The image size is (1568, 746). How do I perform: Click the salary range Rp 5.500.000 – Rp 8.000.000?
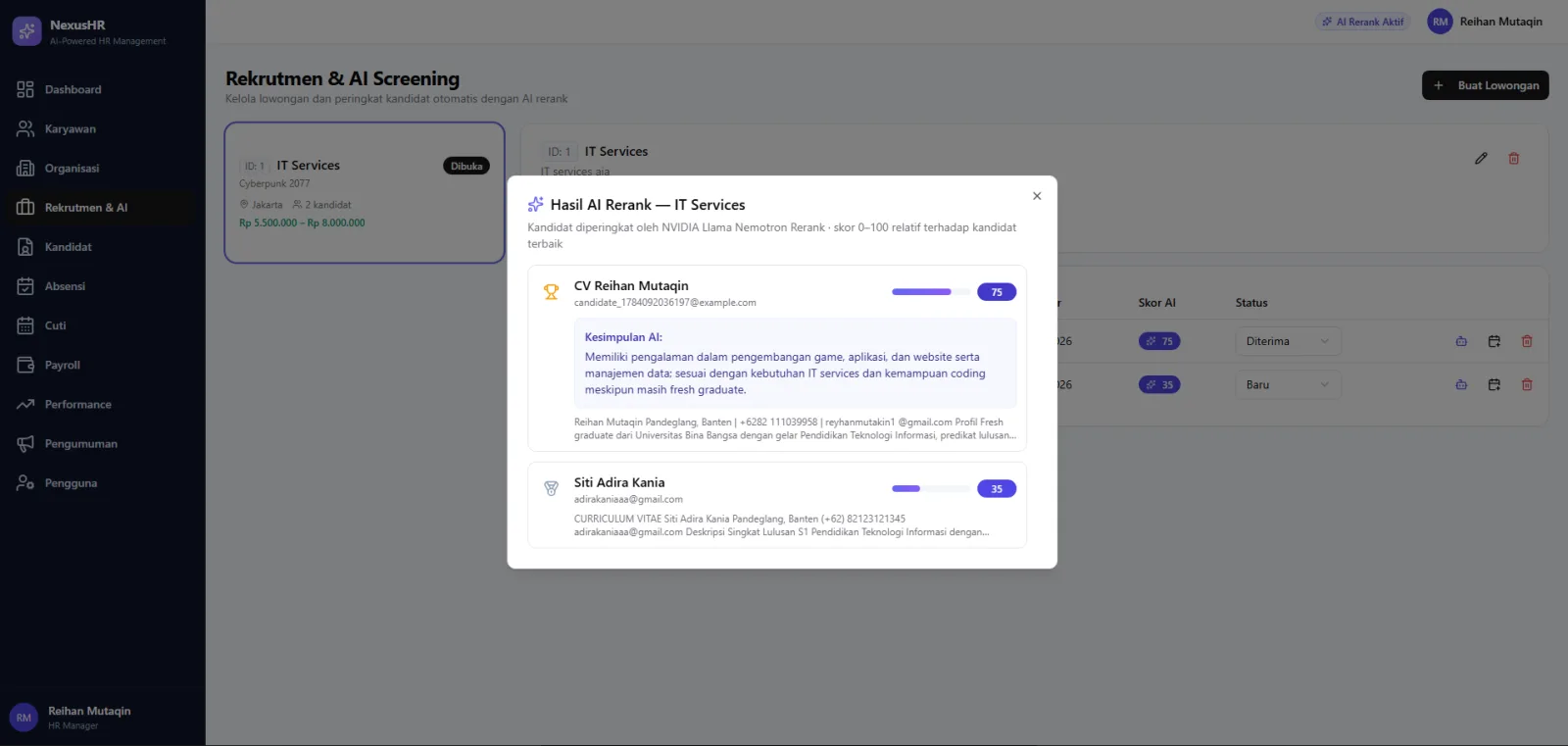302,223
